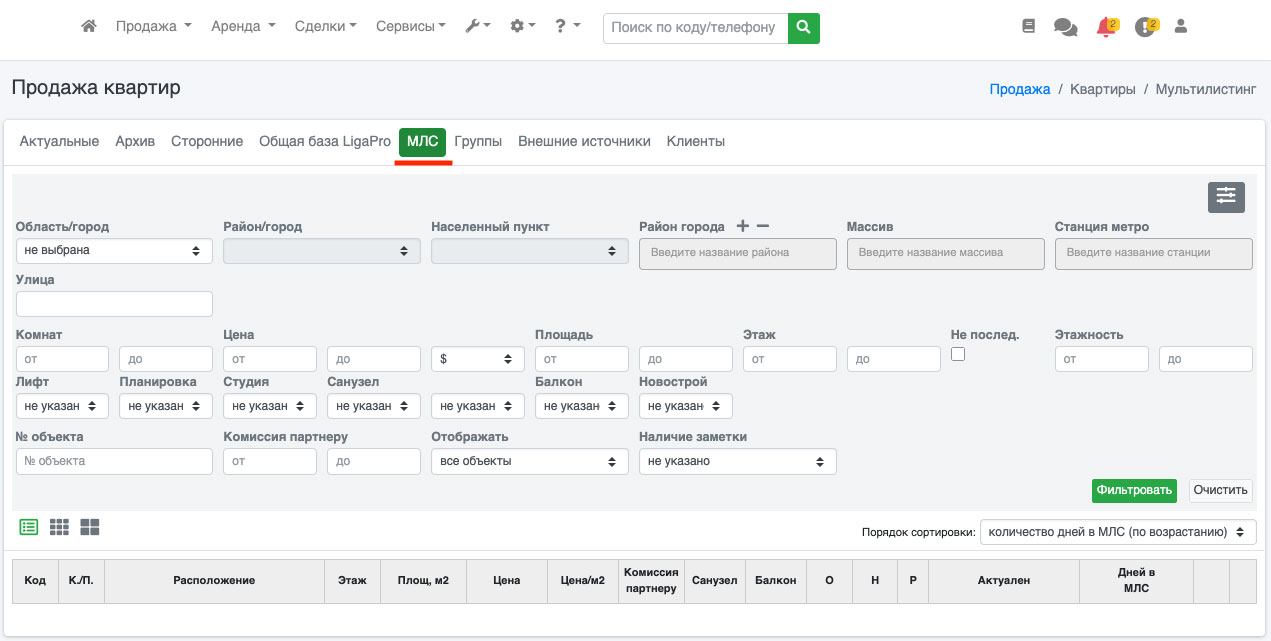
Task: Open the red bell notifications icon
Action: pyautogui.click(x=1105, y=28)
